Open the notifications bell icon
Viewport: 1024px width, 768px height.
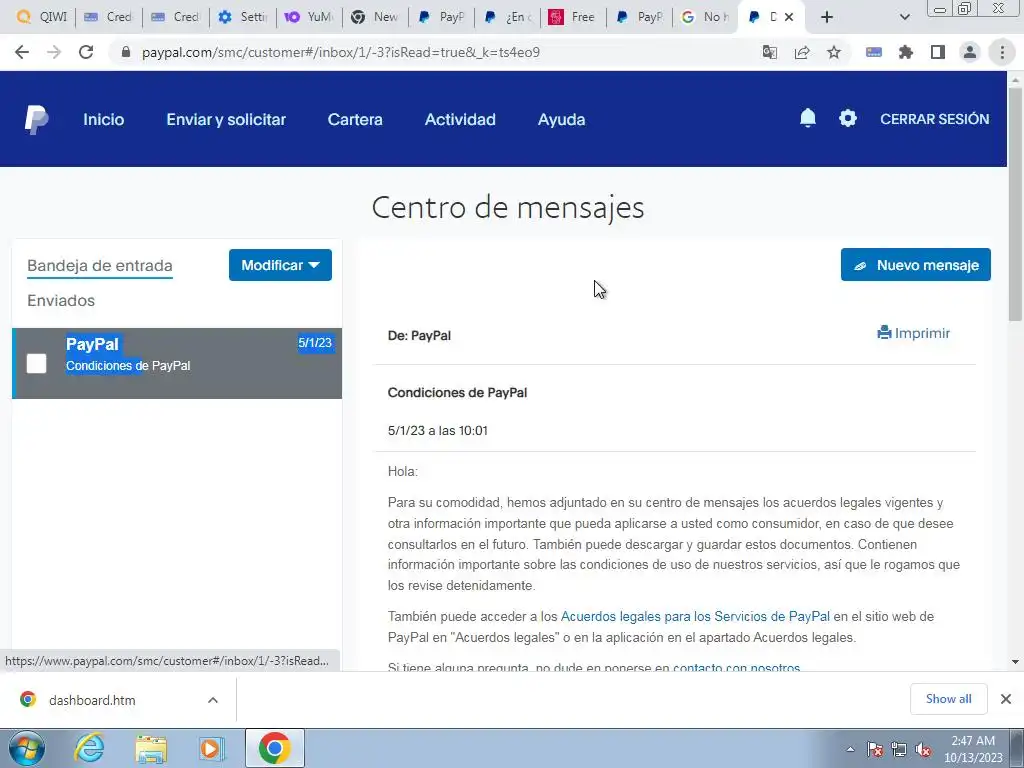click(x=808, y=118)
